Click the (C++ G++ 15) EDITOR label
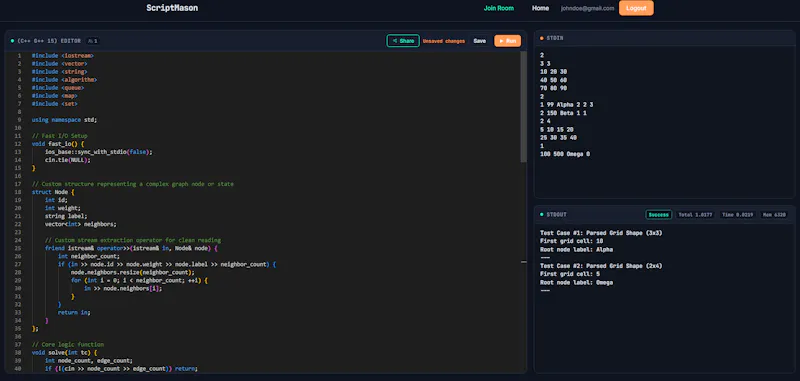The image size is (800, 381). point(48,41)
